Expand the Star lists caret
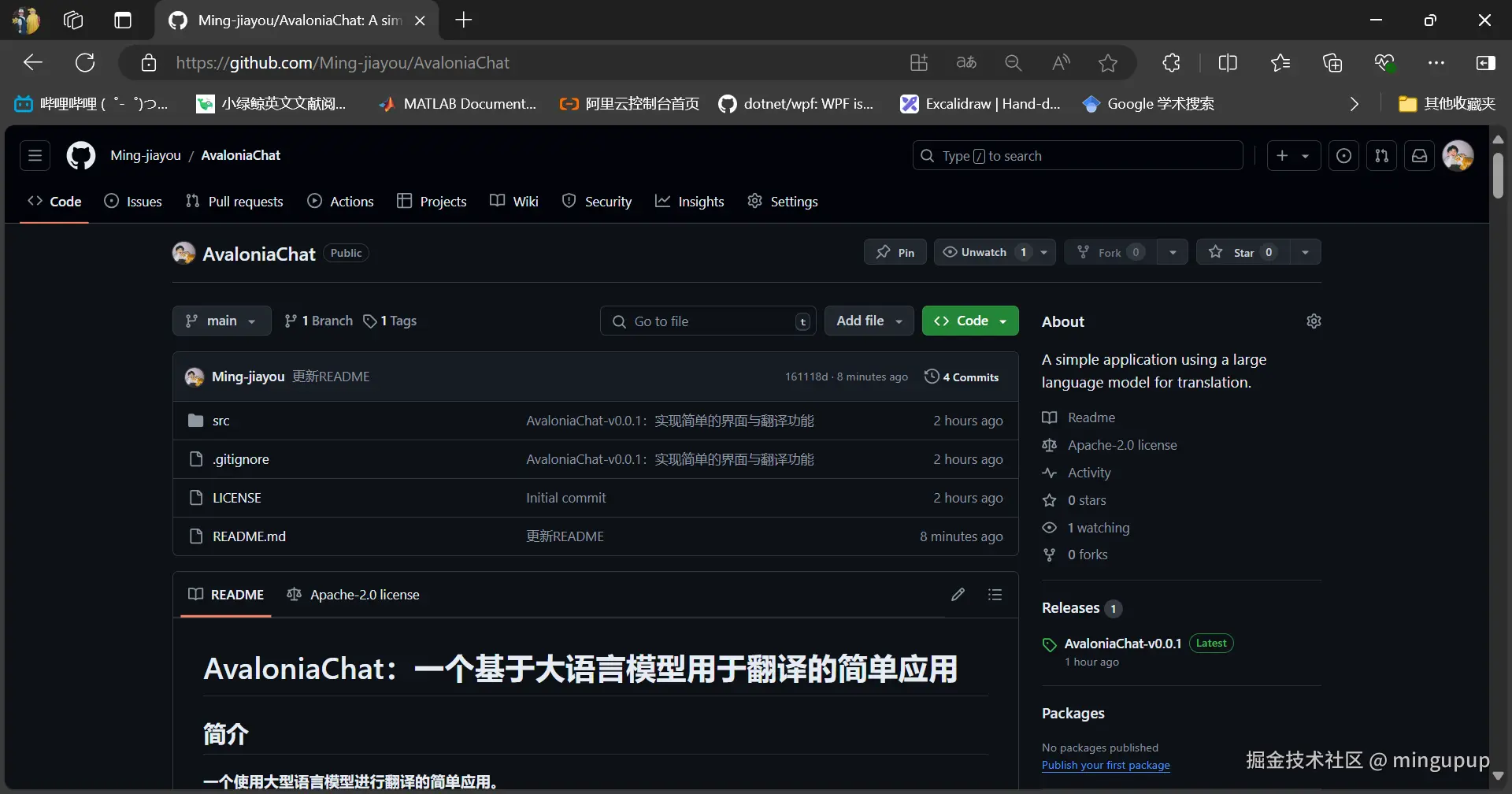Image resolution: width=1512 pixels, height=794 pixels. tap(1305, 252)
